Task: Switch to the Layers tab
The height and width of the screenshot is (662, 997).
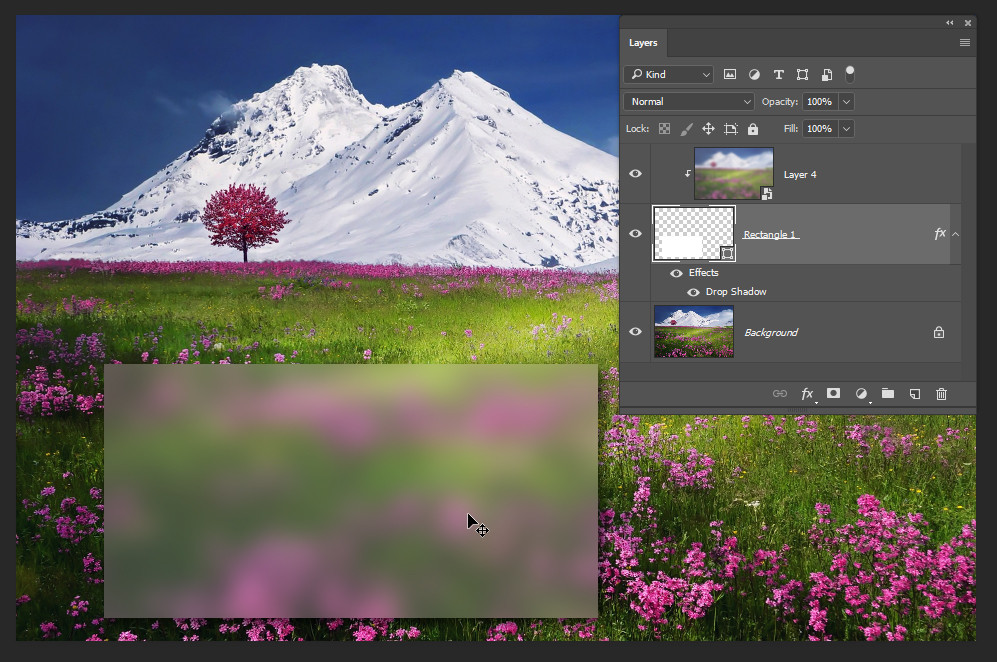Action: point(643,43)
